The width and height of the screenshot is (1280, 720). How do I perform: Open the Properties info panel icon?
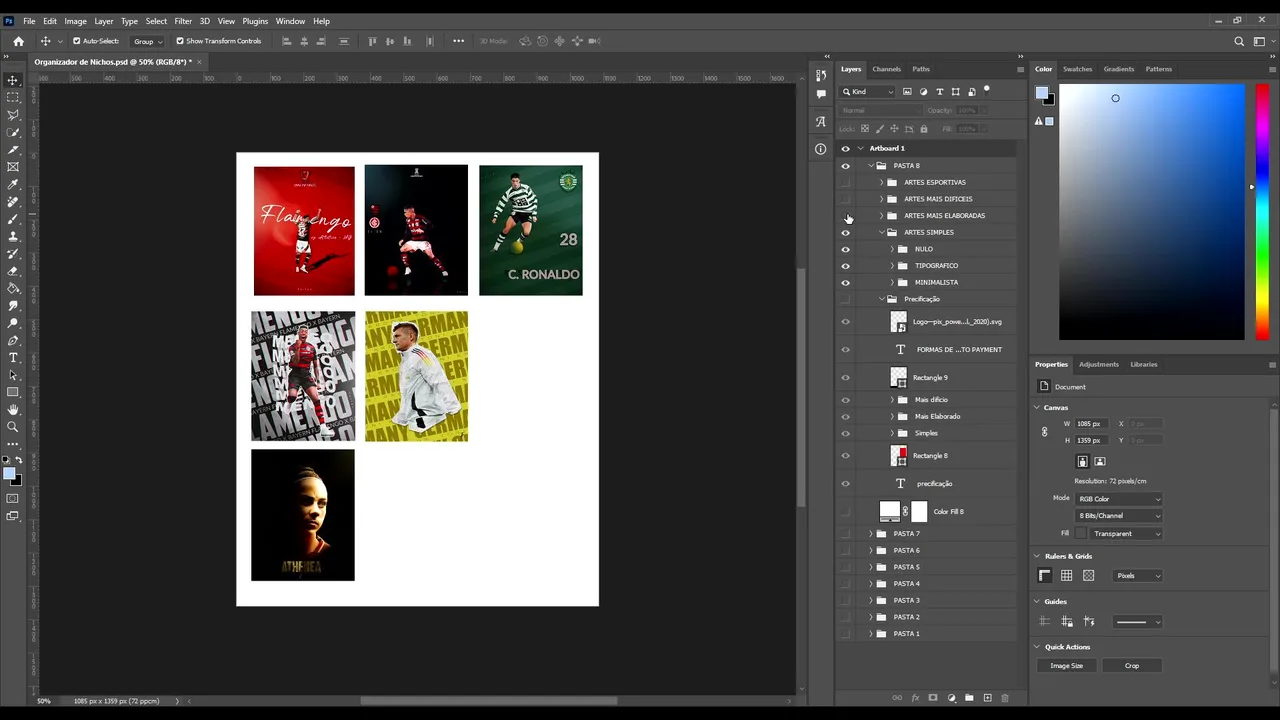coord(821,149)
